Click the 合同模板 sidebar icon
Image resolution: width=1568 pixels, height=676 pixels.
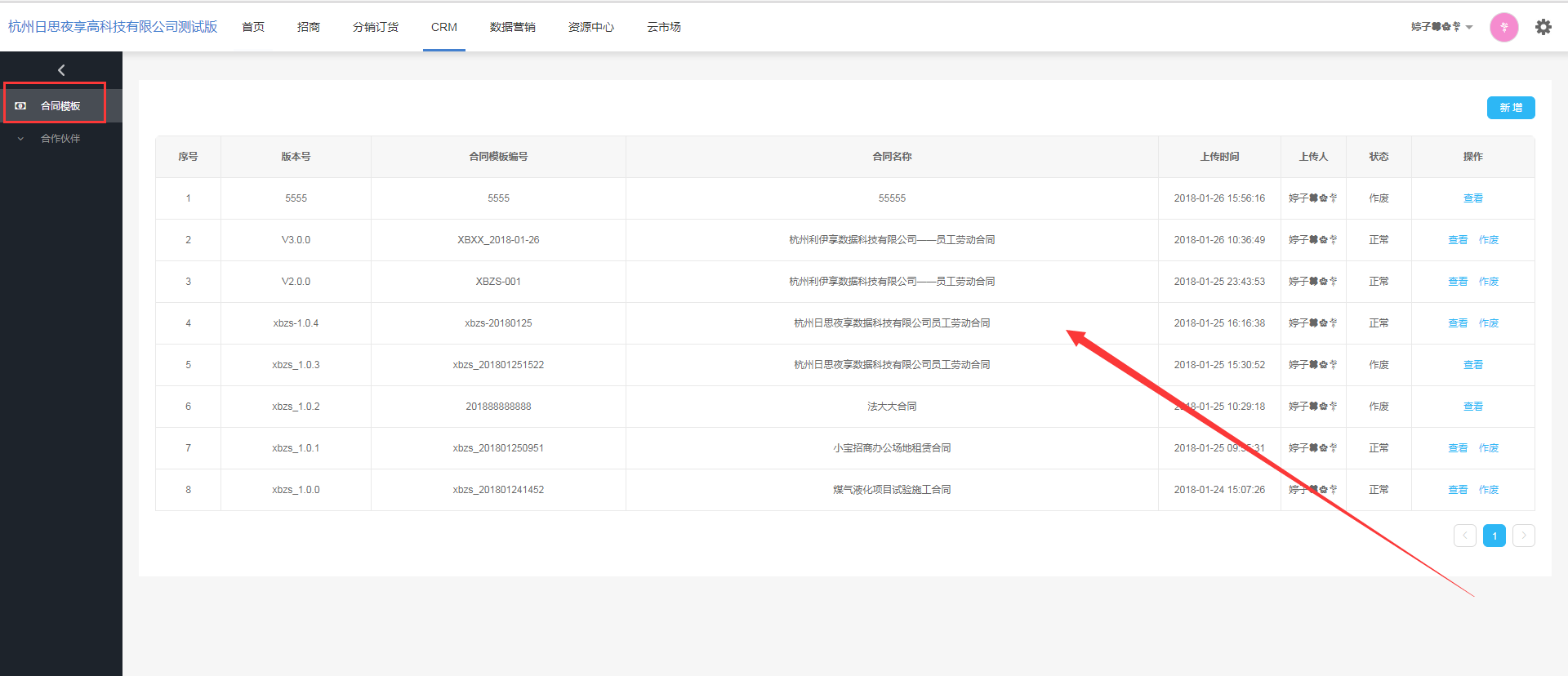click(x=21, y=106)
